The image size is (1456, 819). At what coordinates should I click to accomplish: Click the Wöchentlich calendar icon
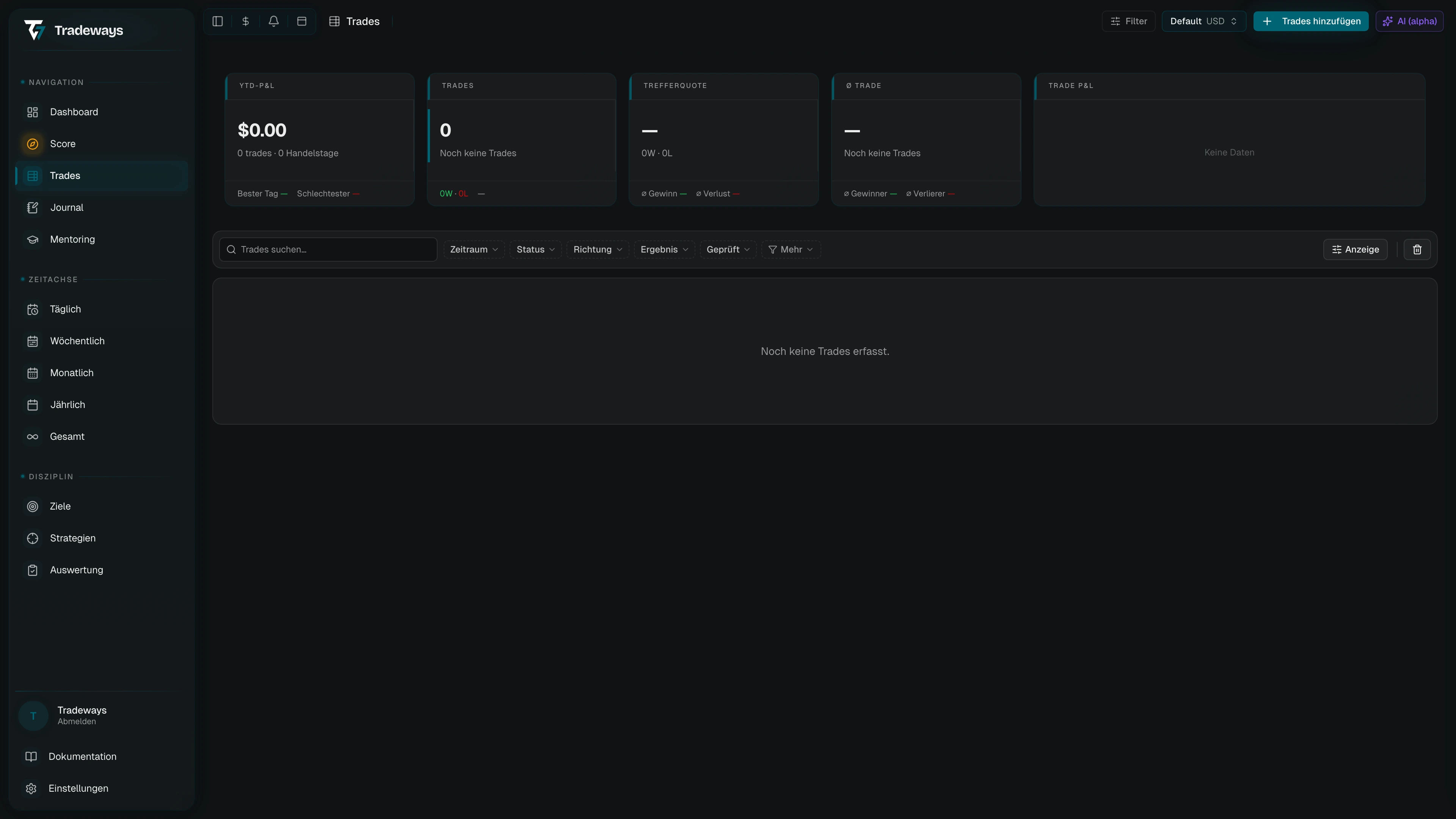point(33,341)
